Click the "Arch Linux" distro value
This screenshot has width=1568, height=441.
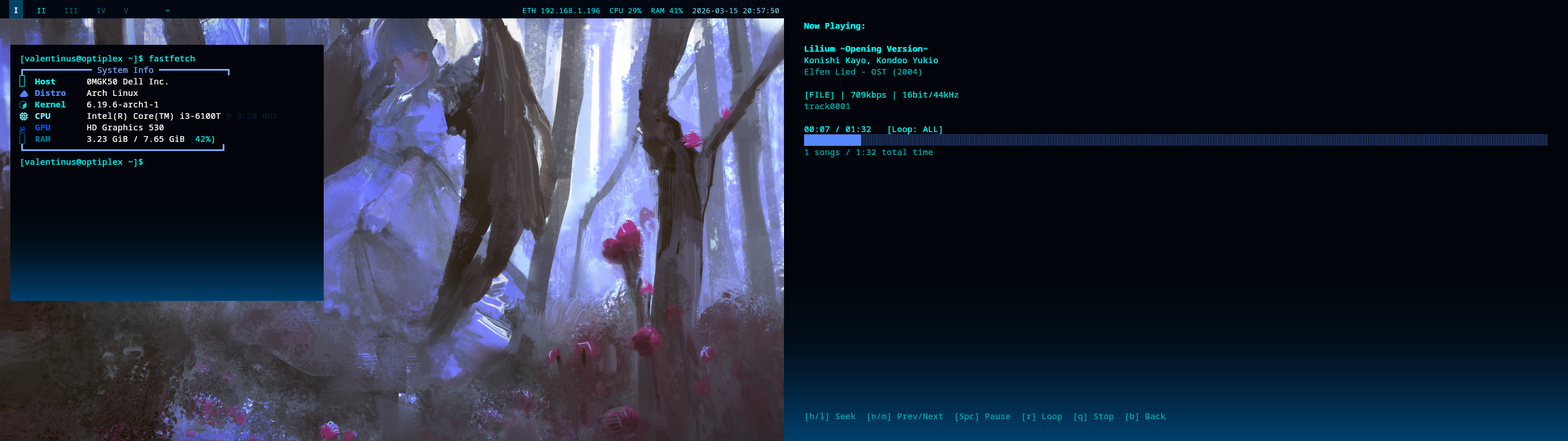pos(112,93)
